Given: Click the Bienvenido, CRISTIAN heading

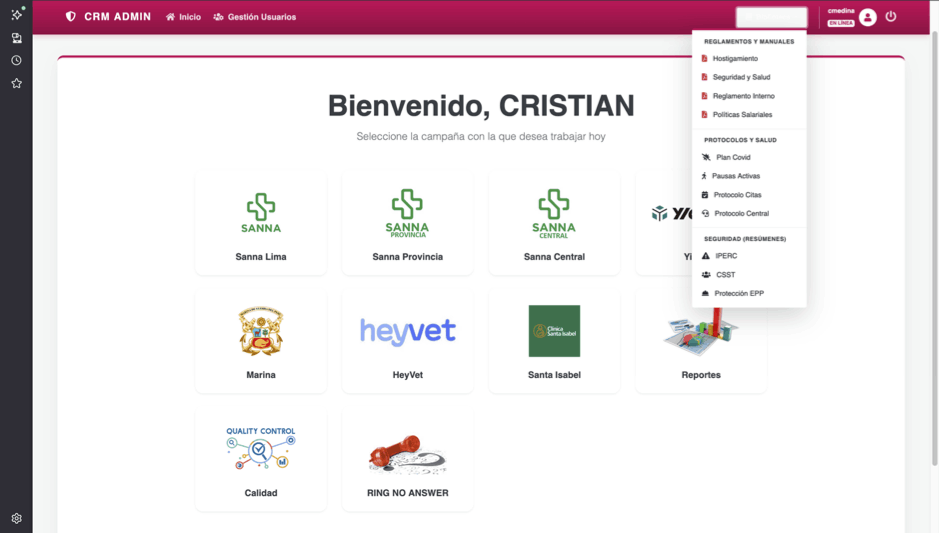Looking at the screenshot, I should click(x=481, y=106).
